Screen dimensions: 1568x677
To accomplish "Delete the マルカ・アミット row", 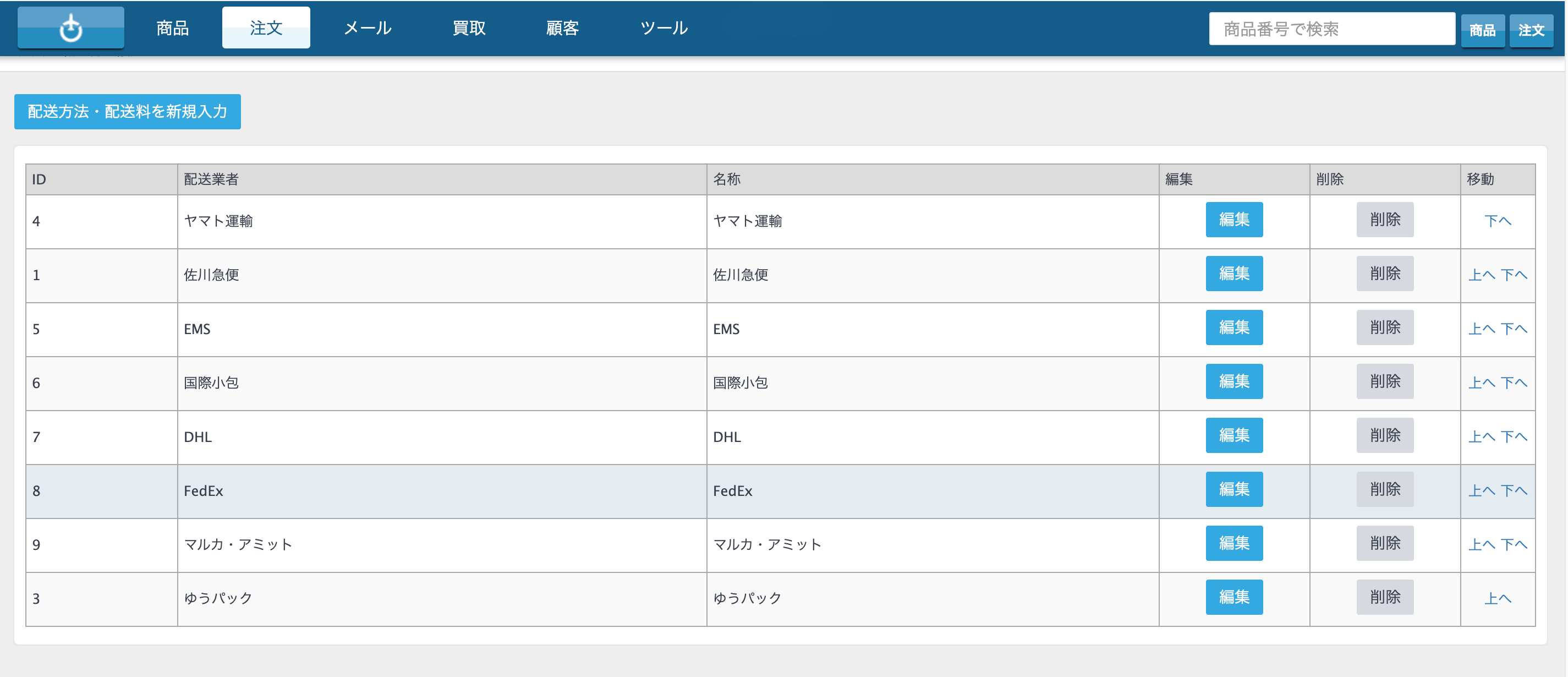I will (1385, 544).
